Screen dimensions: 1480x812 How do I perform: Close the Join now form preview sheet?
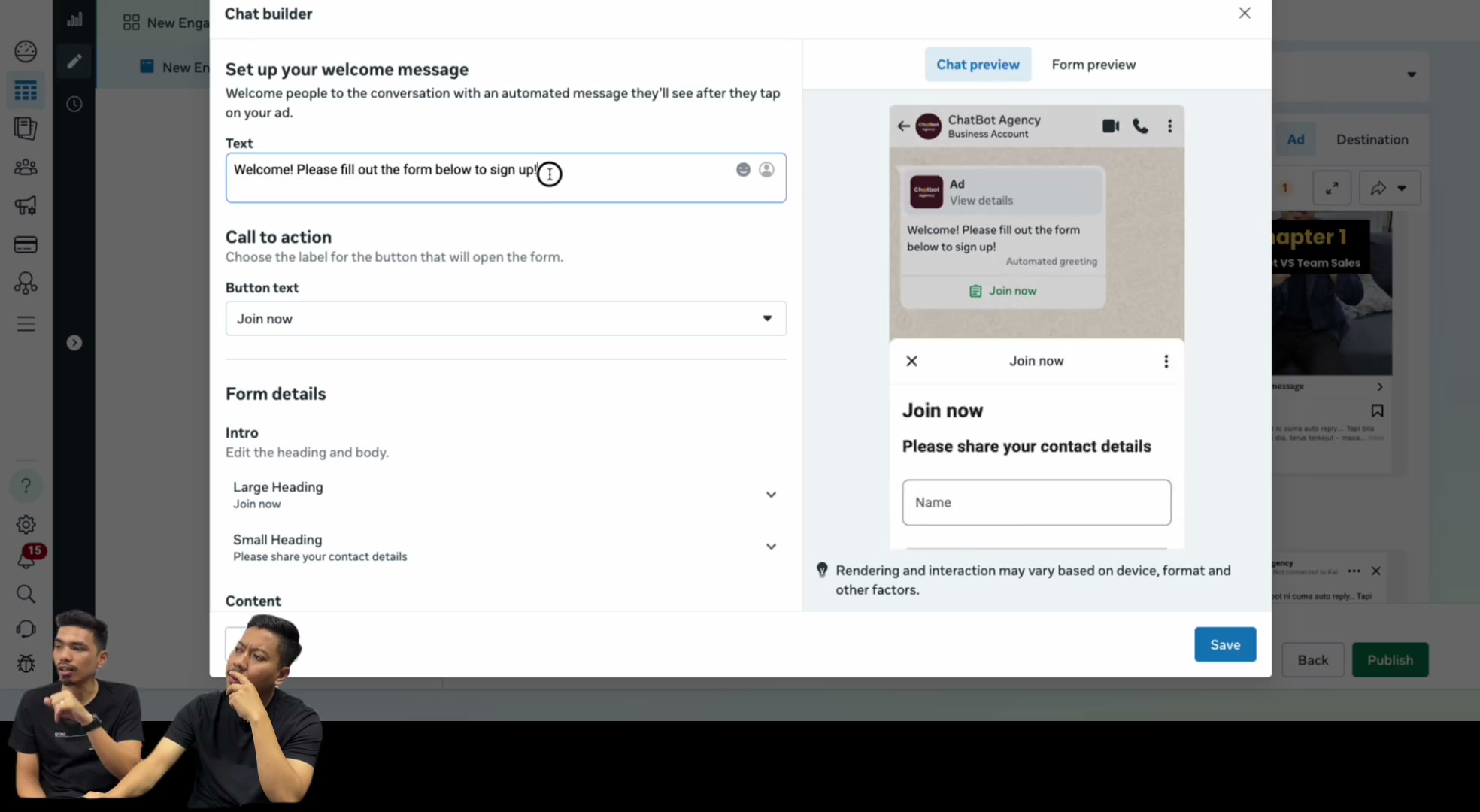(911, 361)
